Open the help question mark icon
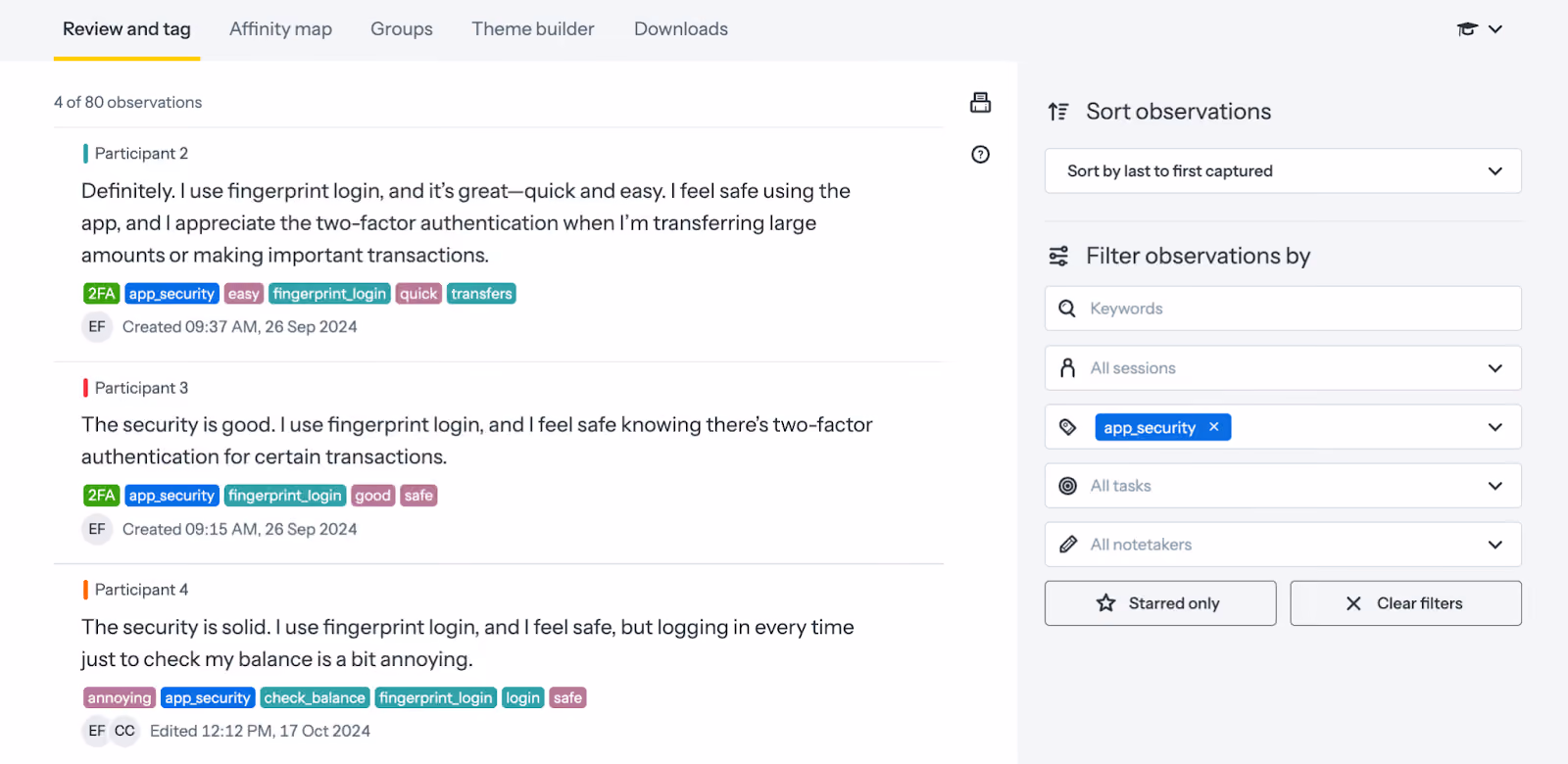Image resolution: width=1568 pixels, height=764 pixels. (980, 155)
